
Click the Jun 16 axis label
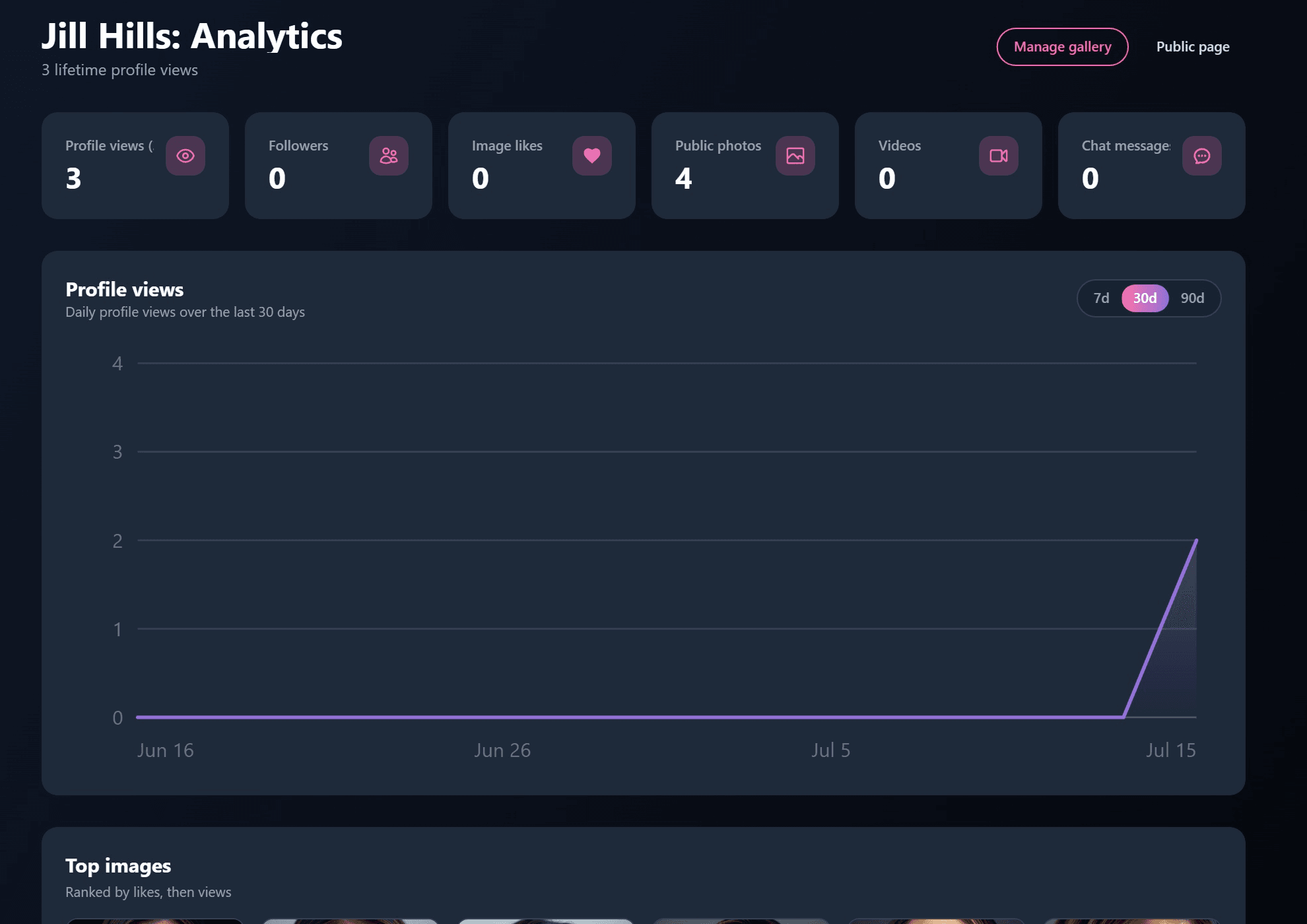pyautogui.click(x=165, y=750)
